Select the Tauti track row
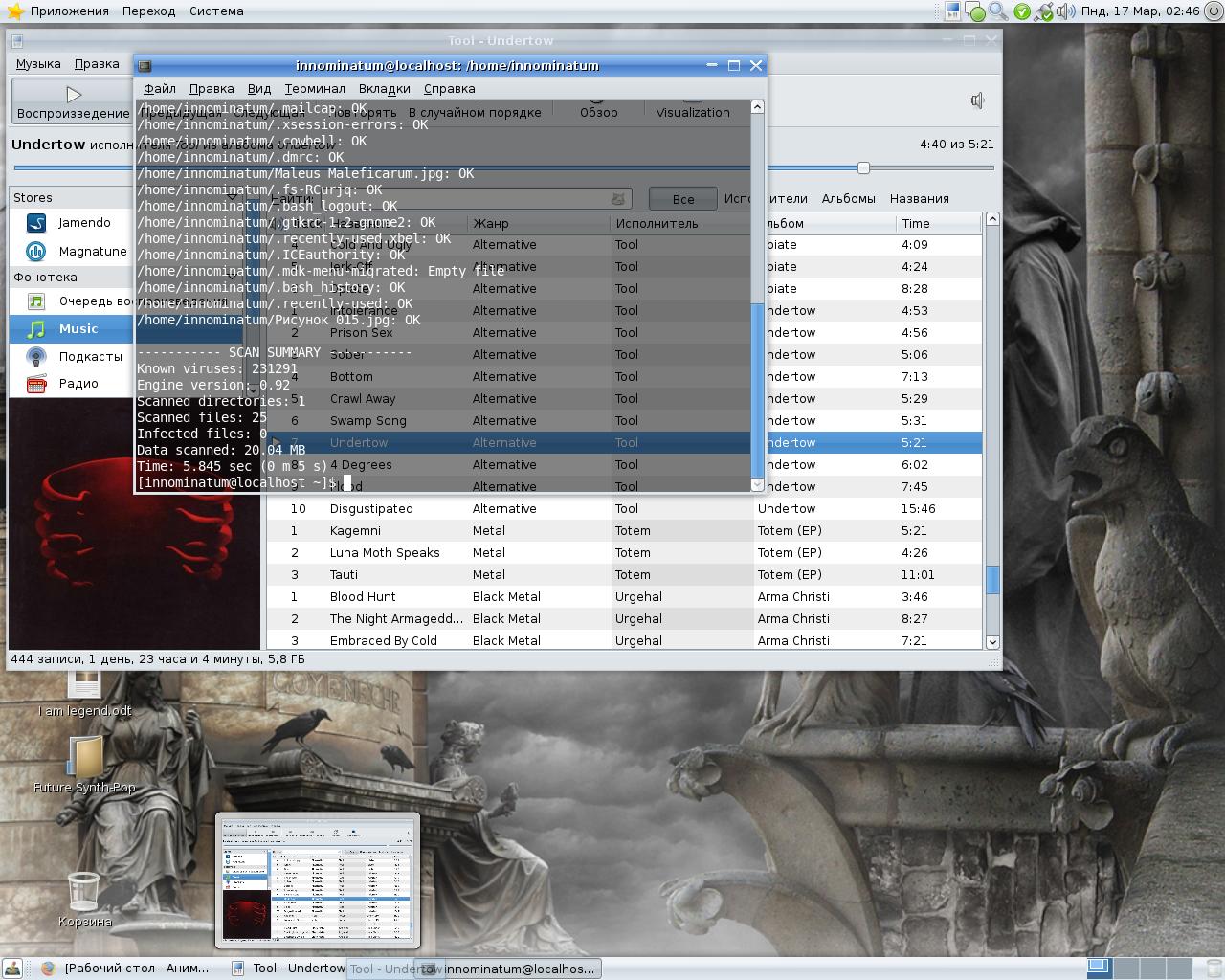1225x980 pixels. click(x=624, y=575)
